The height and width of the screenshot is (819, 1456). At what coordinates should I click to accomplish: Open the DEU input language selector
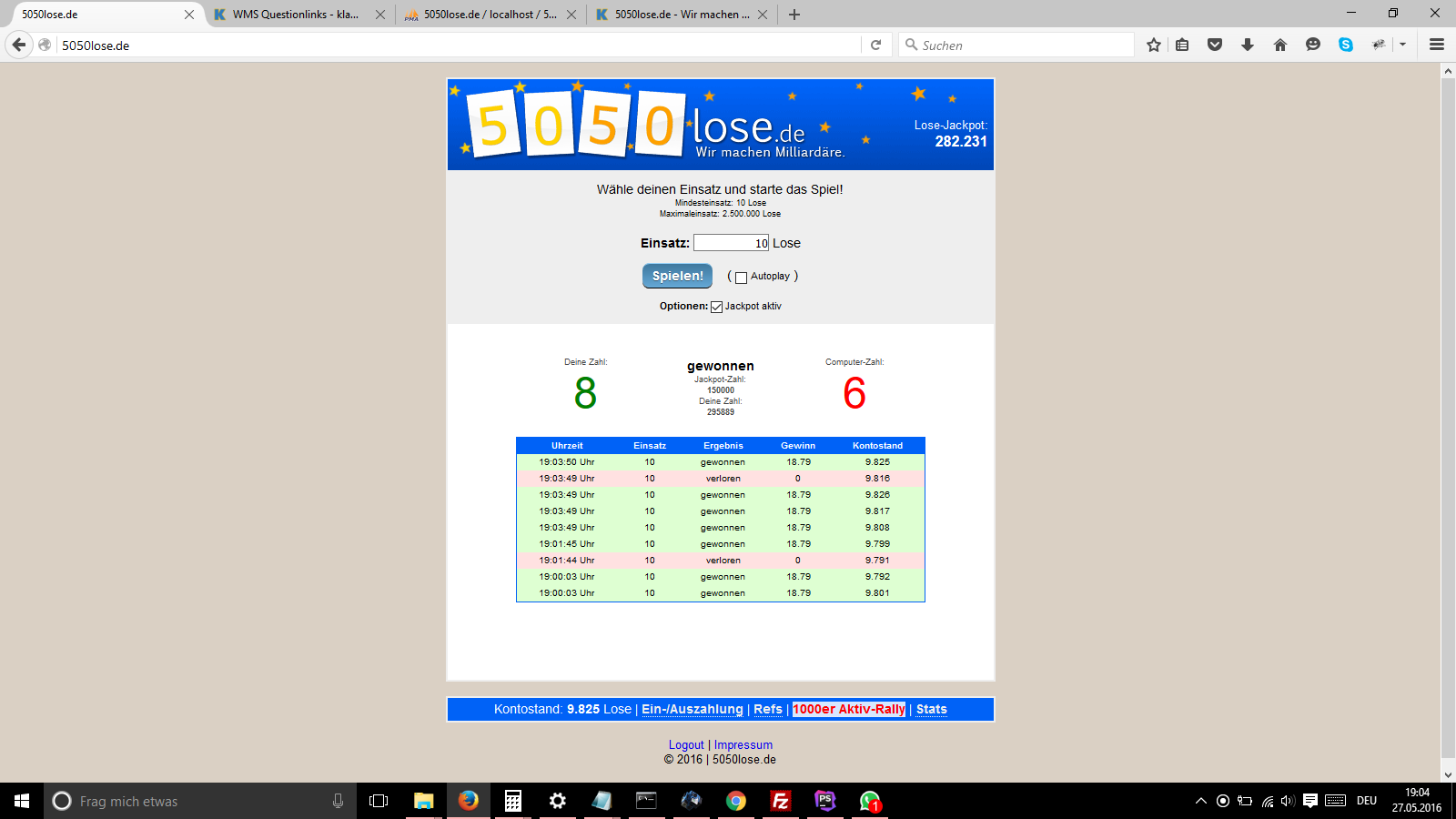click(1366, 801)
